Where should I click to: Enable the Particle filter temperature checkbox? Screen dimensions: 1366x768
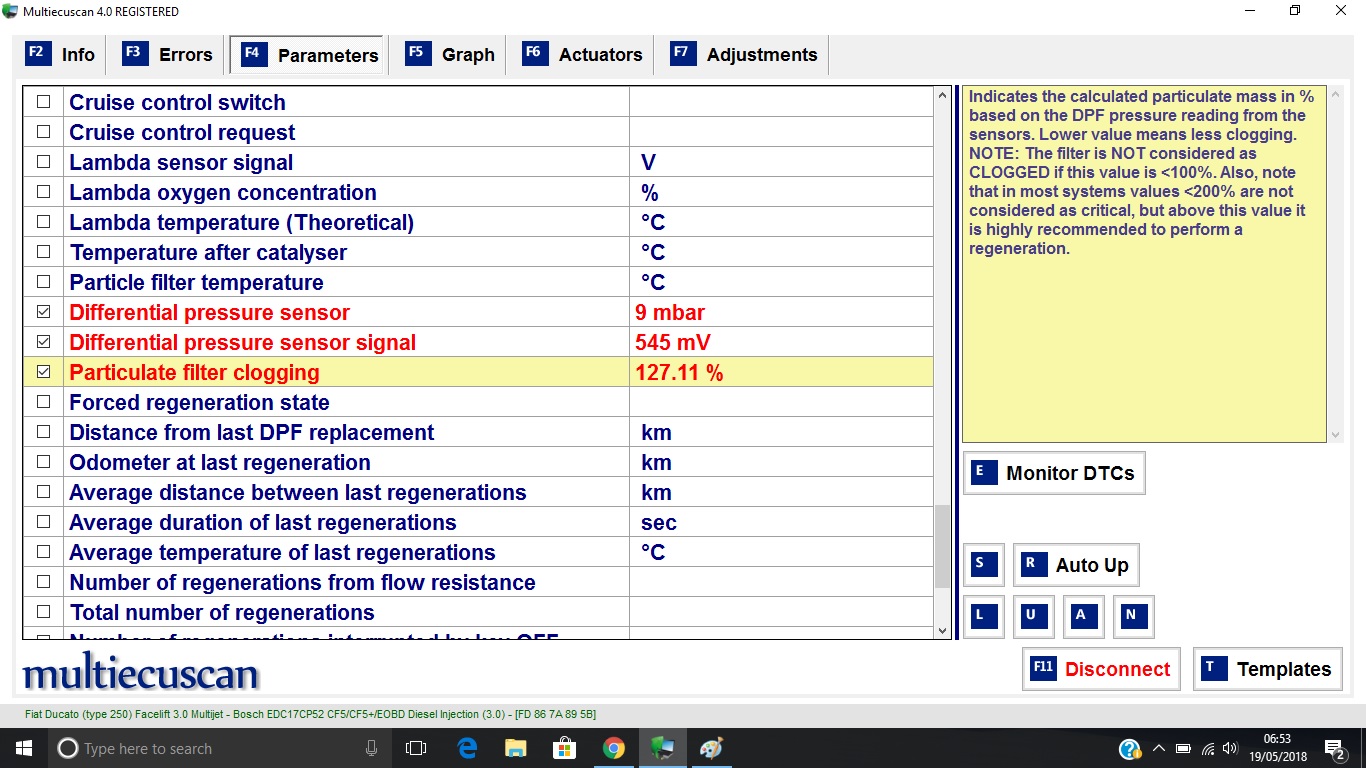point(43,282)
